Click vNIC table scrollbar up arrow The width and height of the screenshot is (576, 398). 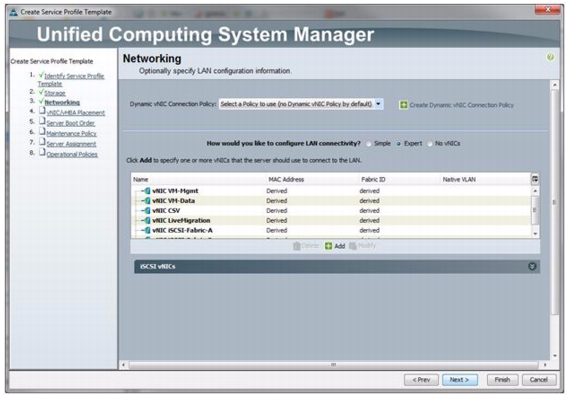pos(535,191)
